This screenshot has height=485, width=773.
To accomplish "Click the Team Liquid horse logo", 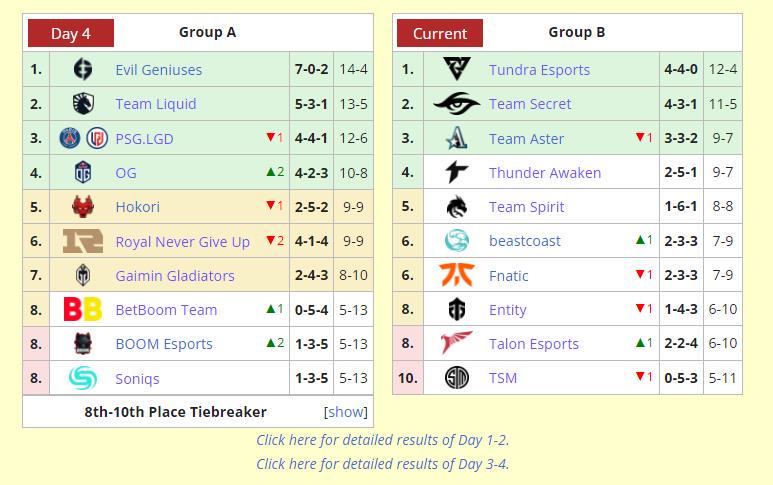I will tap(83, 104).
